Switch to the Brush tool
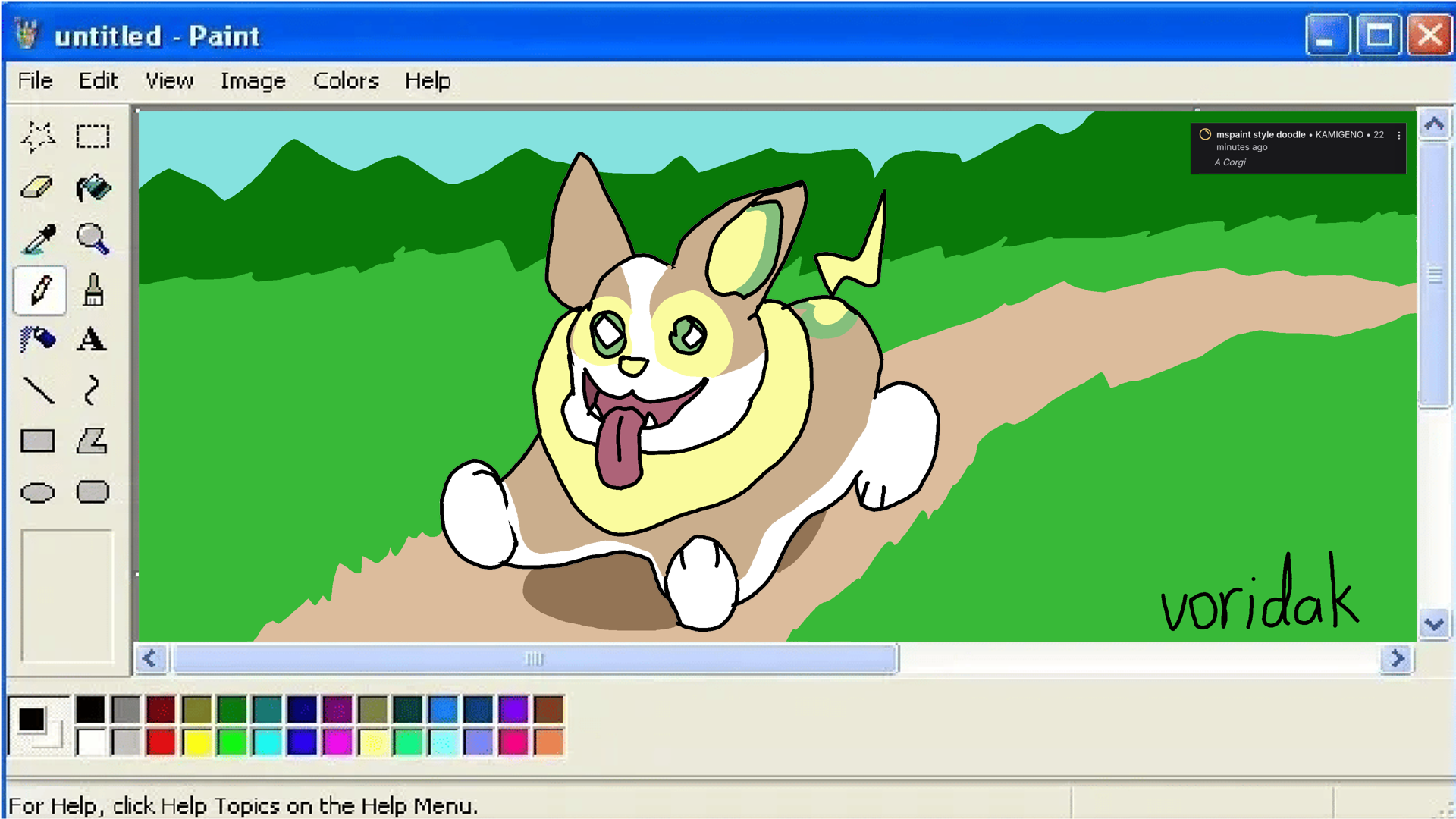 93,290
